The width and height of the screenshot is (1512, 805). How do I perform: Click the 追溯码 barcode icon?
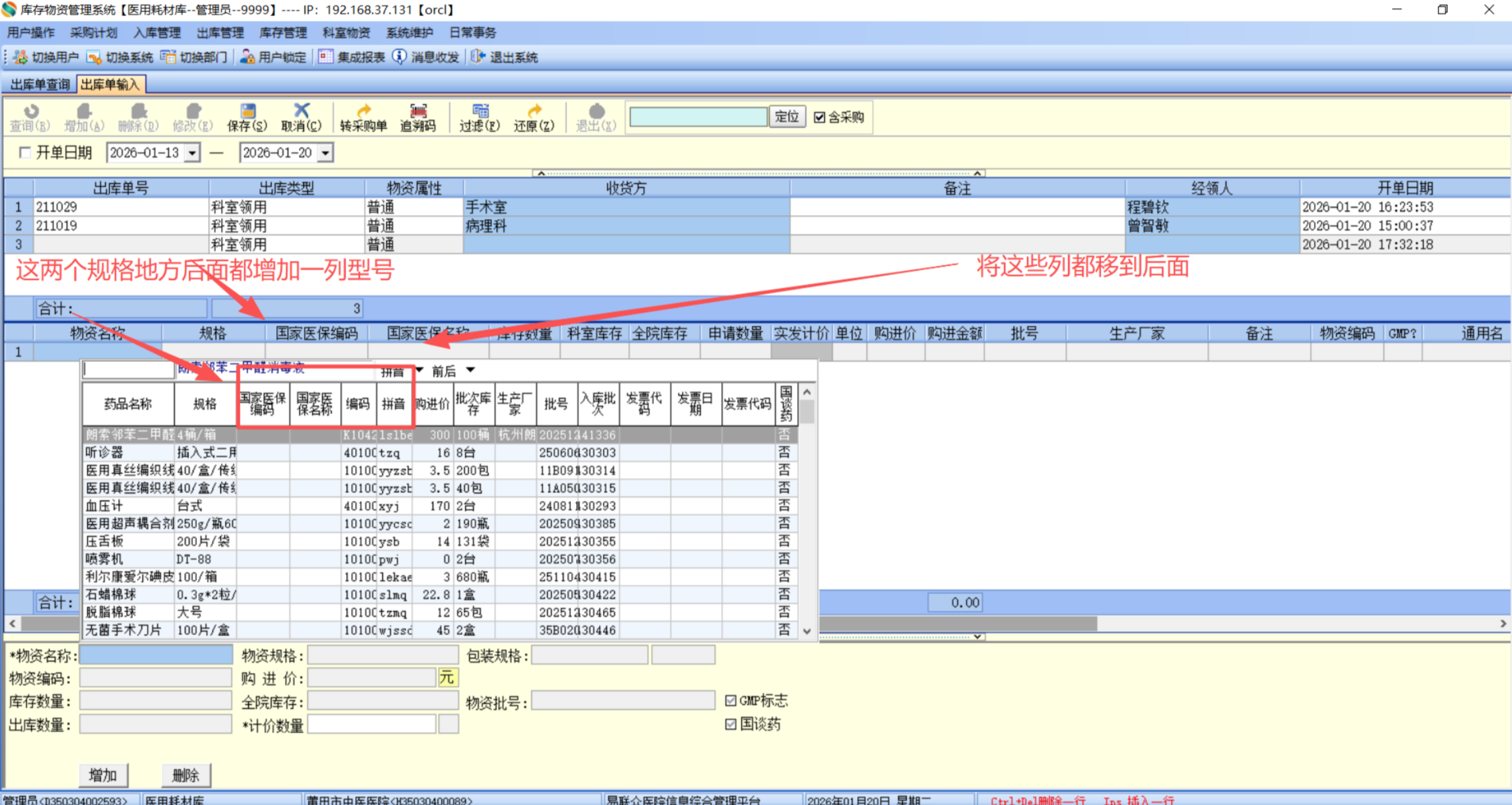418,111
